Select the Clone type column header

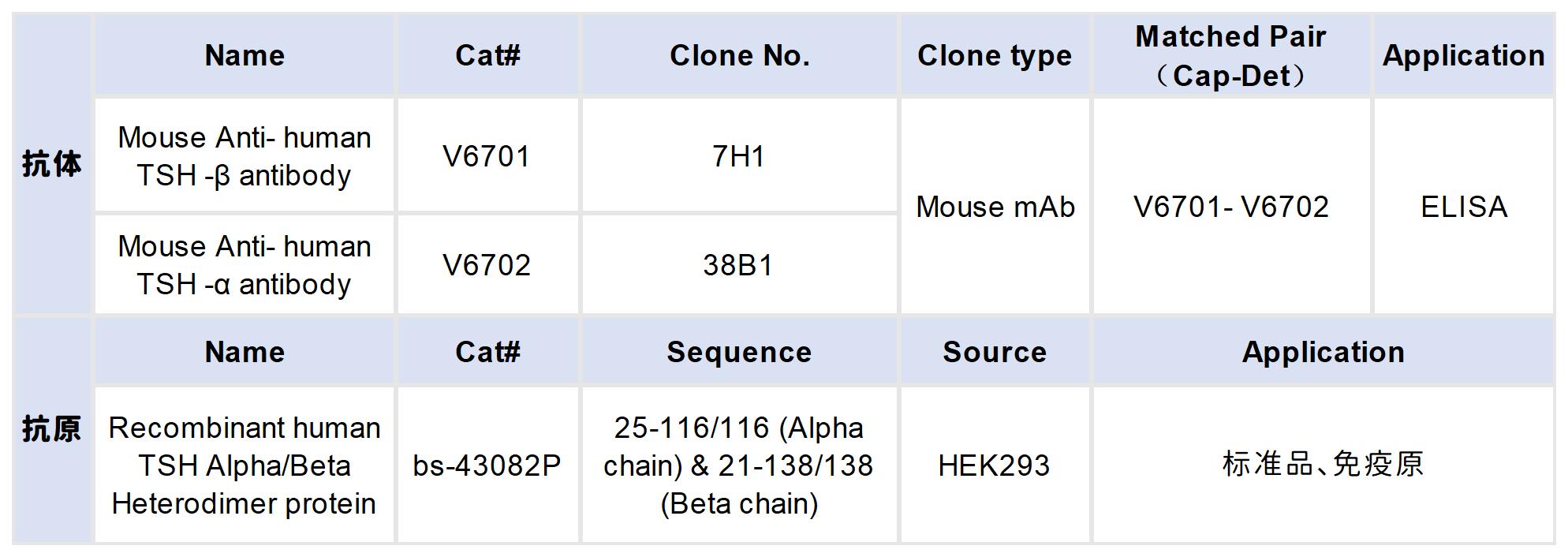995,56
